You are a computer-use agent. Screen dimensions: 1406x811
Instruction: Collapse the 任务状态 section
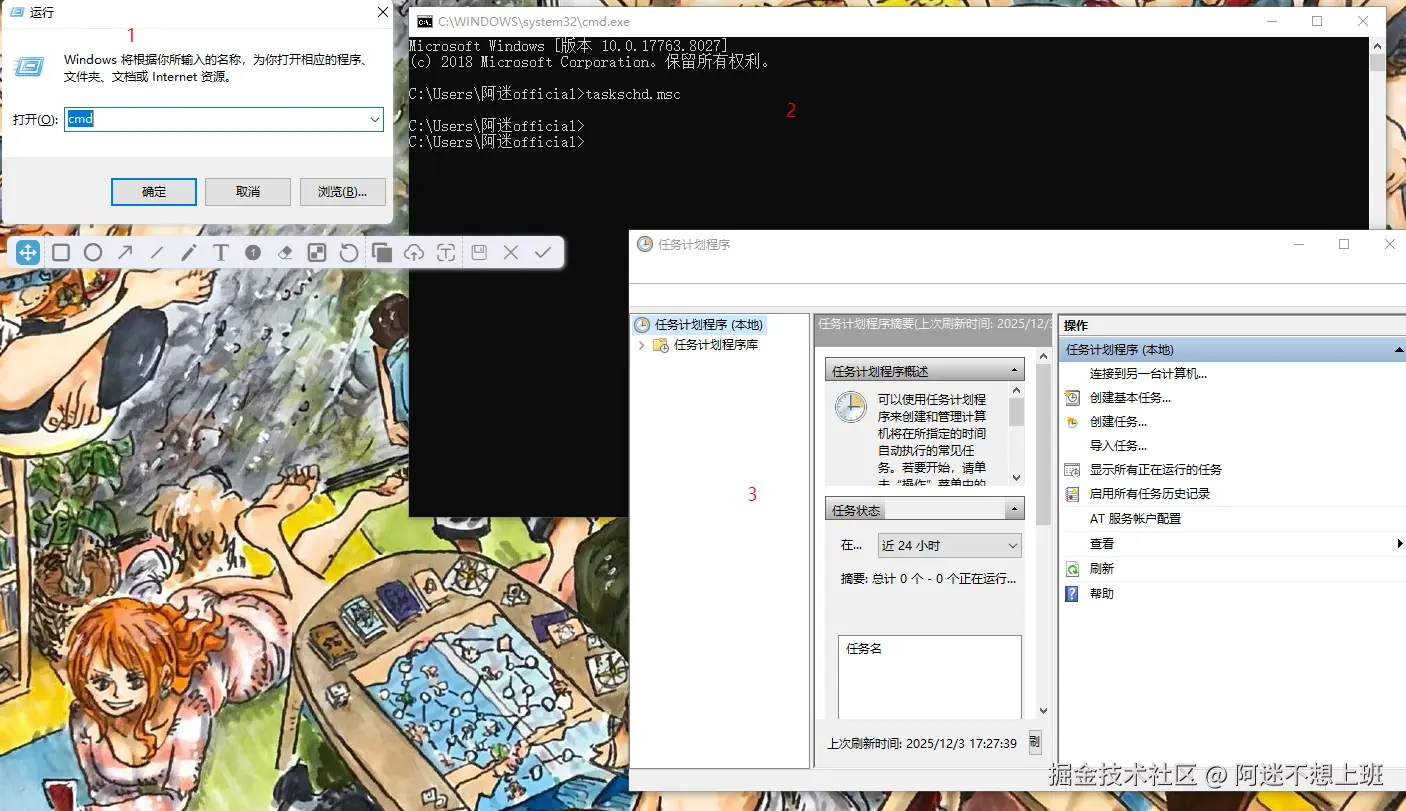pos(1016,510)
